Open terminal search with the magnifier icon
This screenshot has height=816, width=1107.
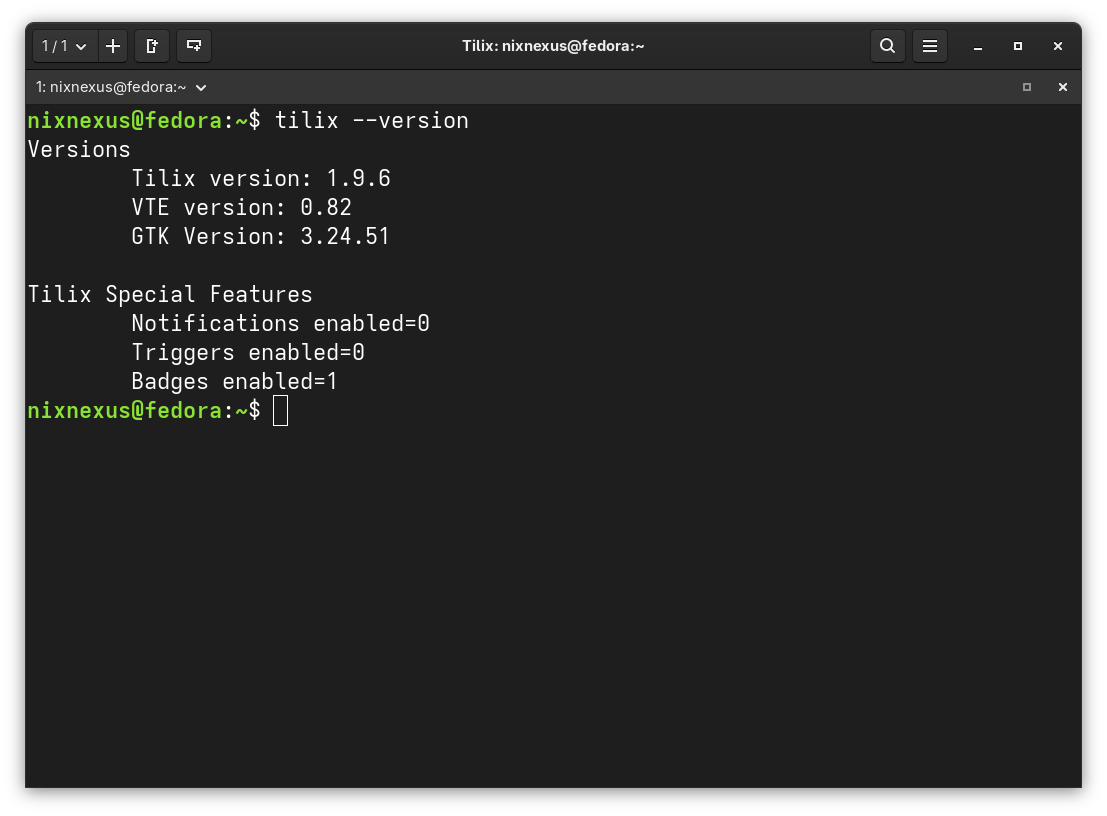point(888,46)
